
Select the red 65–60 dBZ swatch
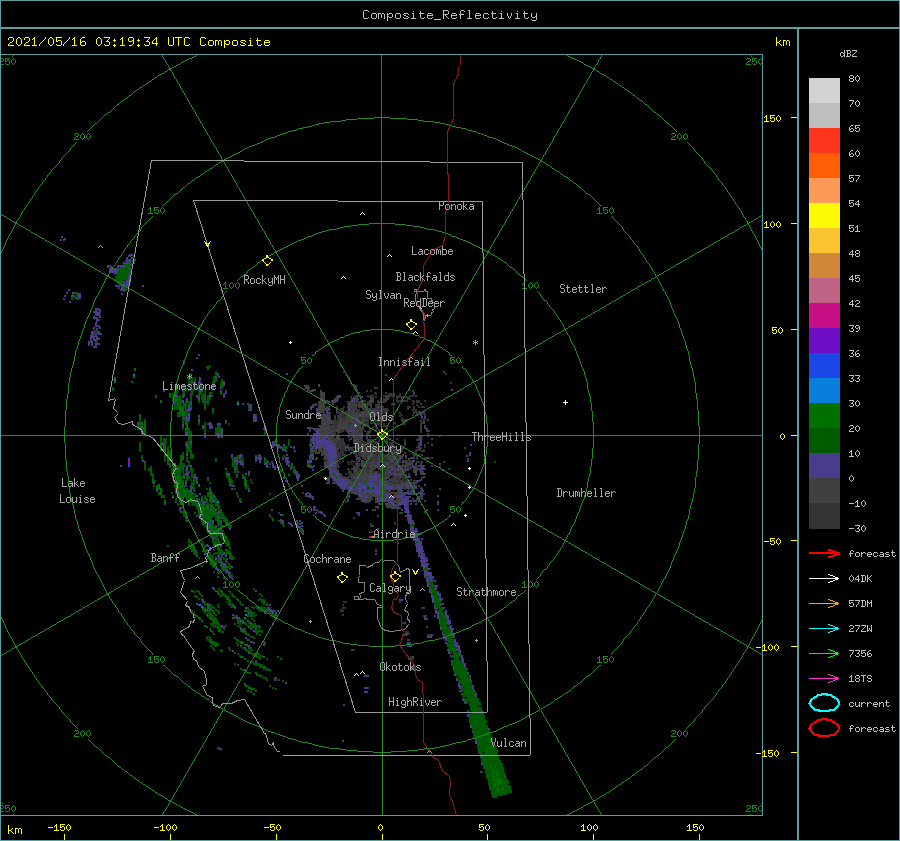click(824, 141)
